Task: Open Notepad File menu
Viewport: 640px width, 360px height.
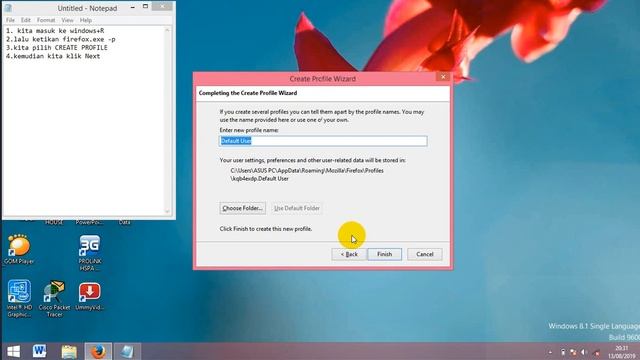Action: (10, 20)
